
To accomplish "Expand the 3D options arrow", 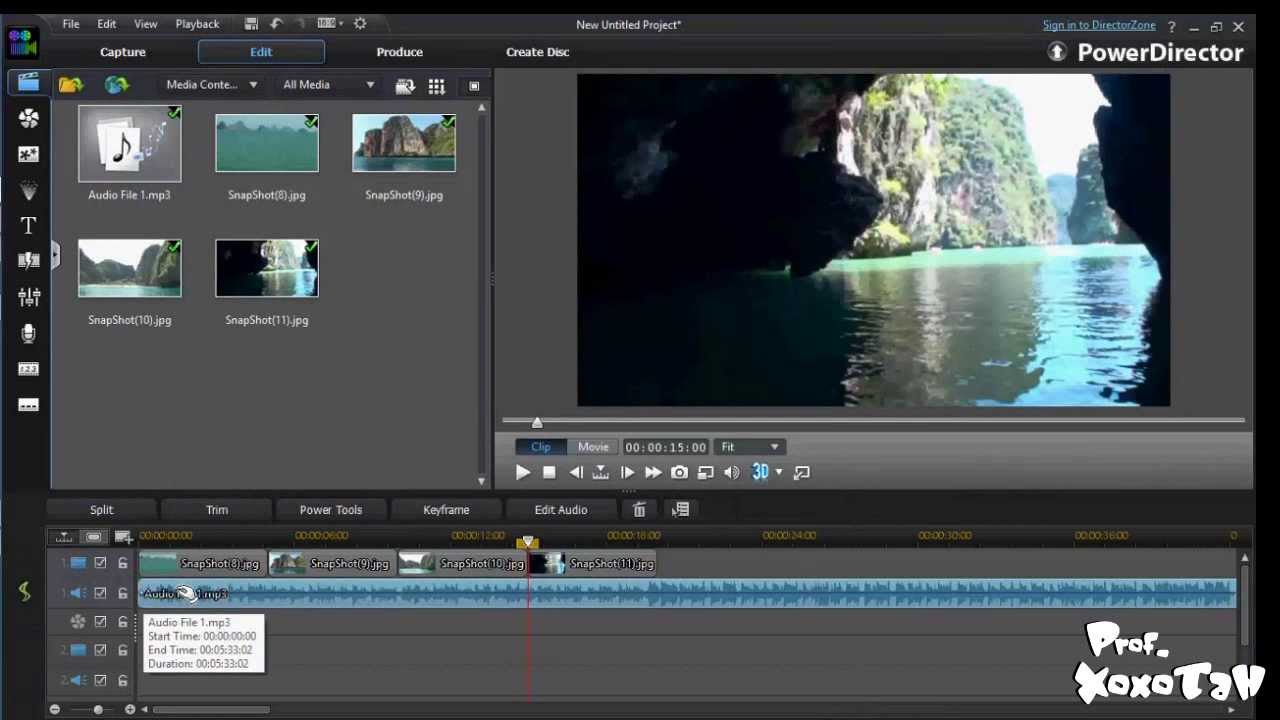I will coord(779,472).
